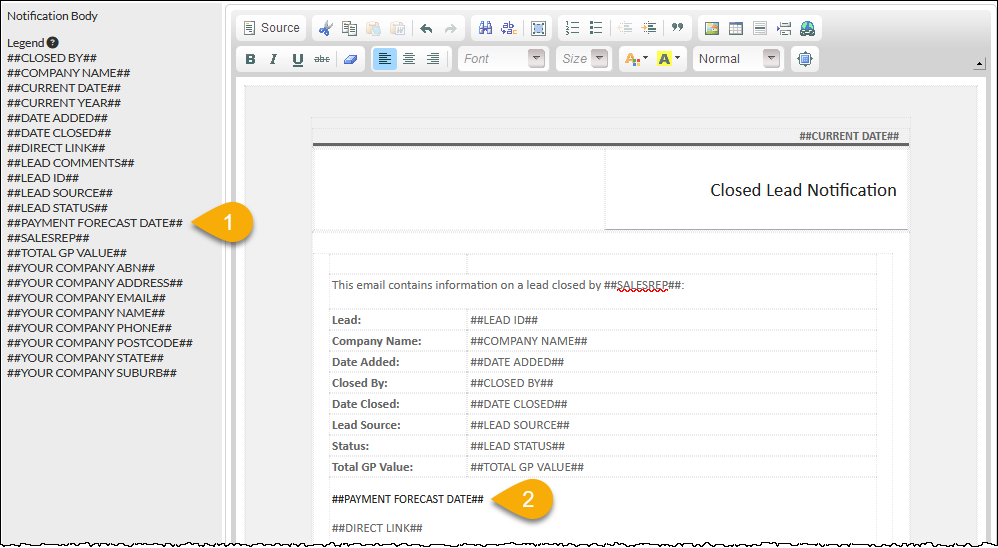Screen dimensions: 998x548
Task: Click the Source view button
Action: pyautogui.click(x=271, y=28)
